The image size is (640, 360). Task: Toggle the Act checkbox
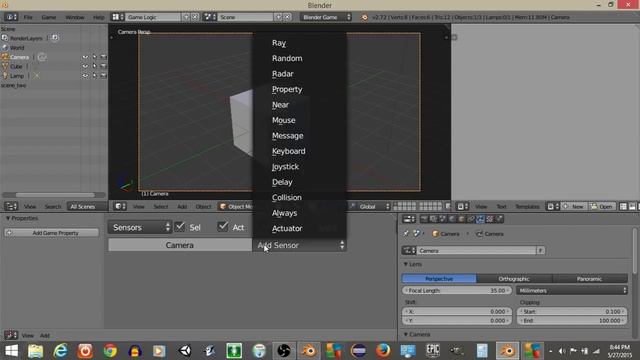pos(223,227)
